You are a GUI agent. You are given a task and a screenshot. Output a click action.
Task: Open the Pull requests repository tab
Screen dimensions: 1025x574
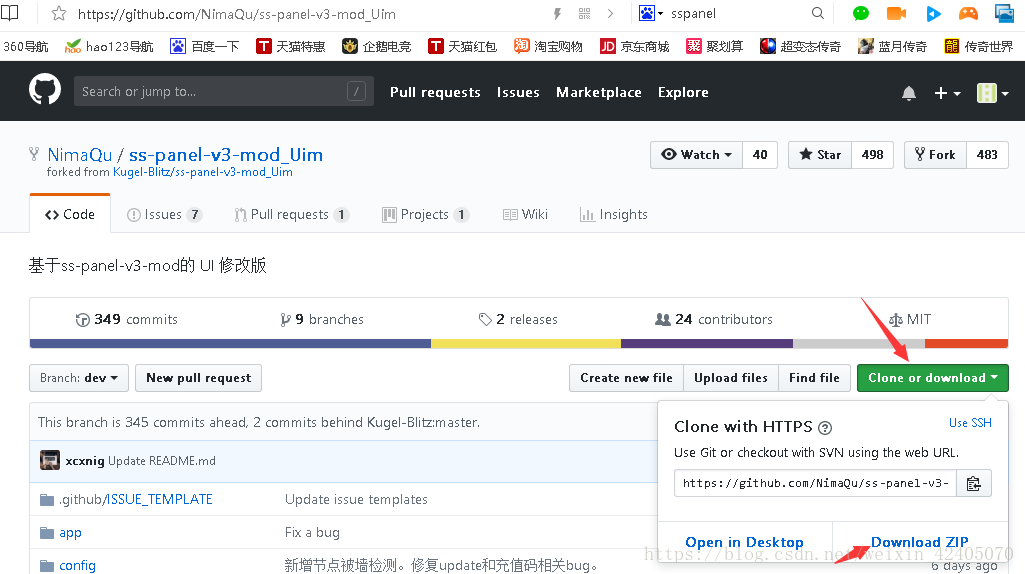click(292, 214)
